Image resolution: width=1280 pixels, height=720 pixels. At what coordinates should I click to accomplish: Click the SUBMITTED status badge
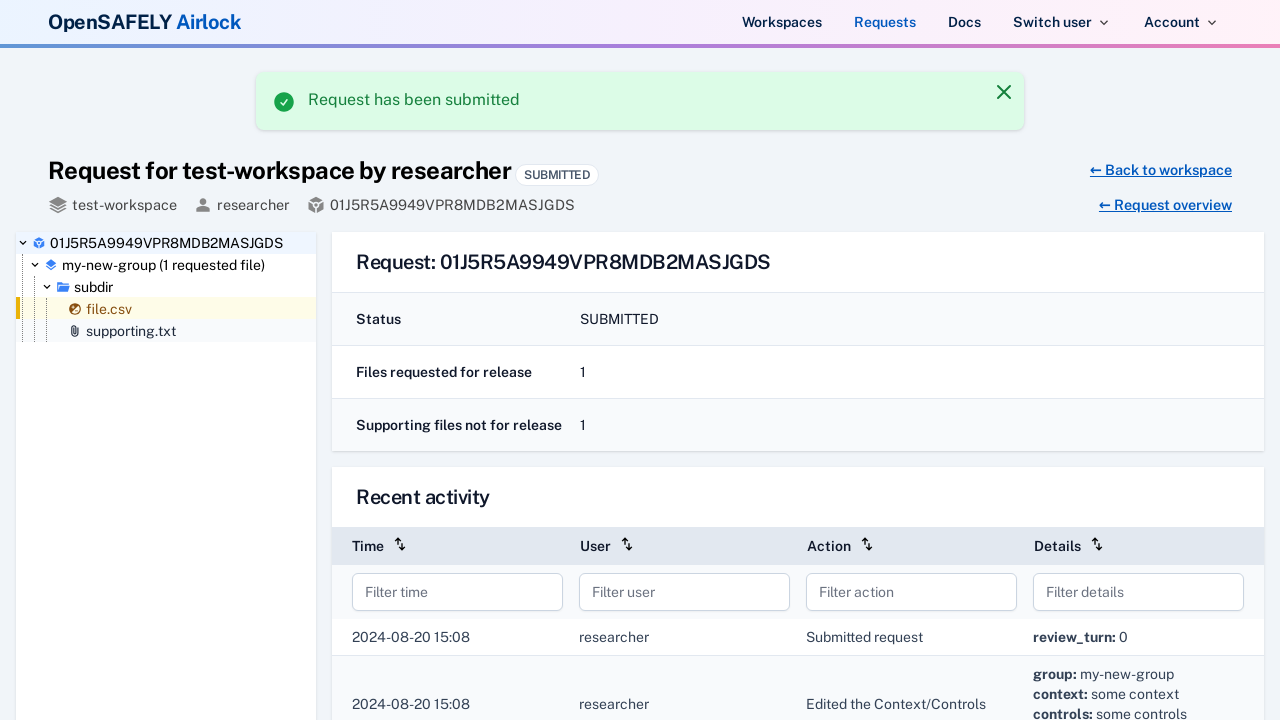tap(557, 175)
